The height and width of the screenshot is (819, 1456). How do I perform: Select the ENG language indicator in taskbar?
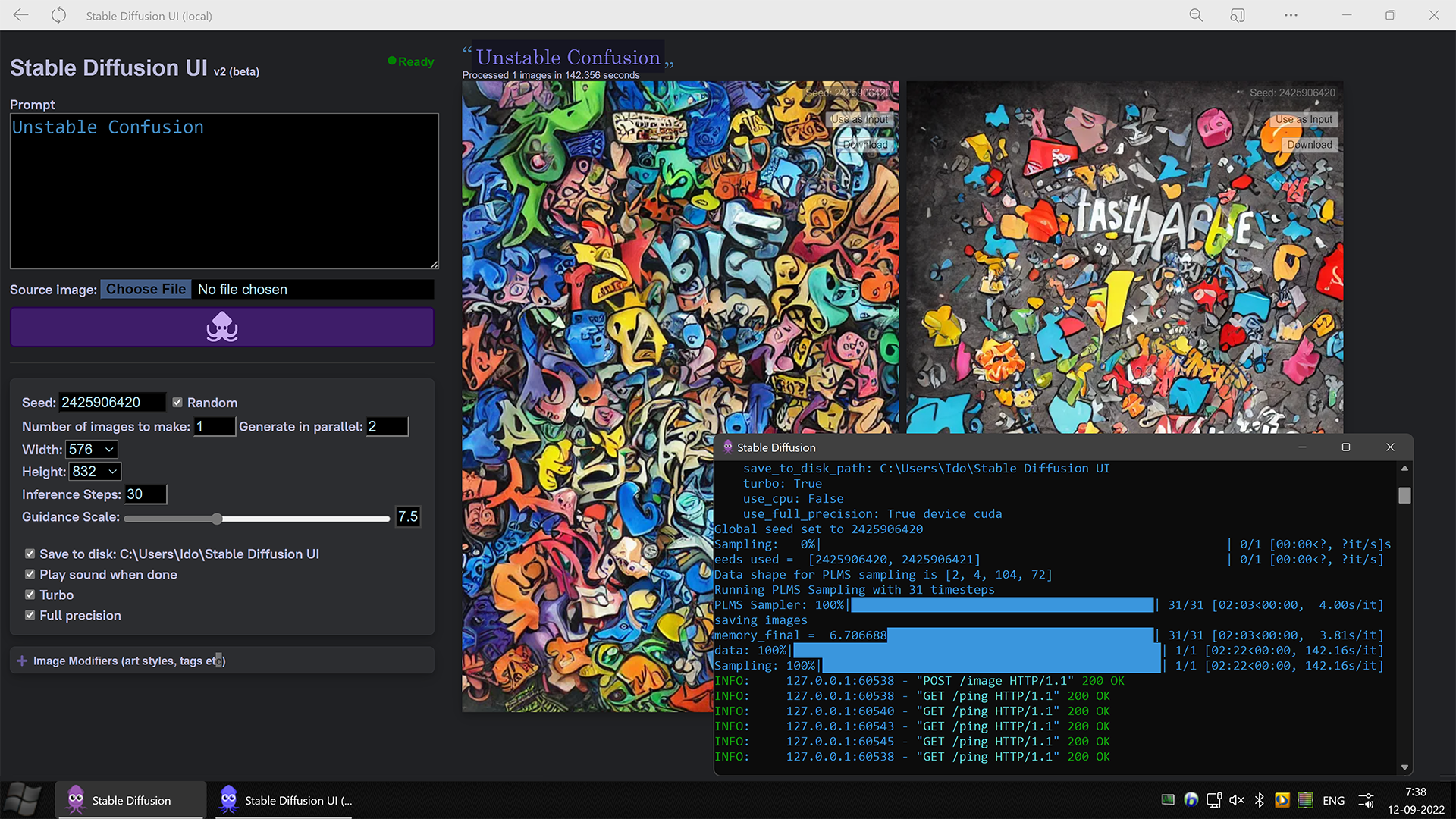1332,800
